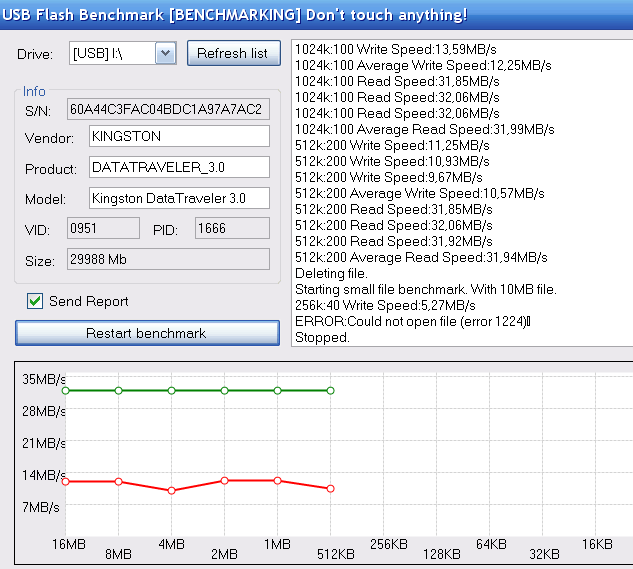Toggle the Send Report checkbox
Screen dimensions: 633x569
coord(35,301)
